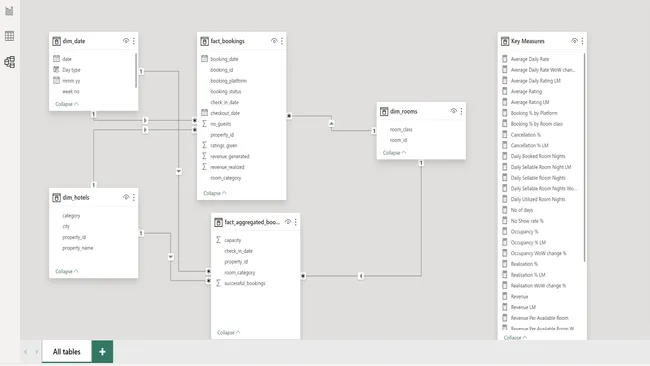Click measure icon beside Average Daily Rate
Screen dimensions: 650x366
point(504,59)
